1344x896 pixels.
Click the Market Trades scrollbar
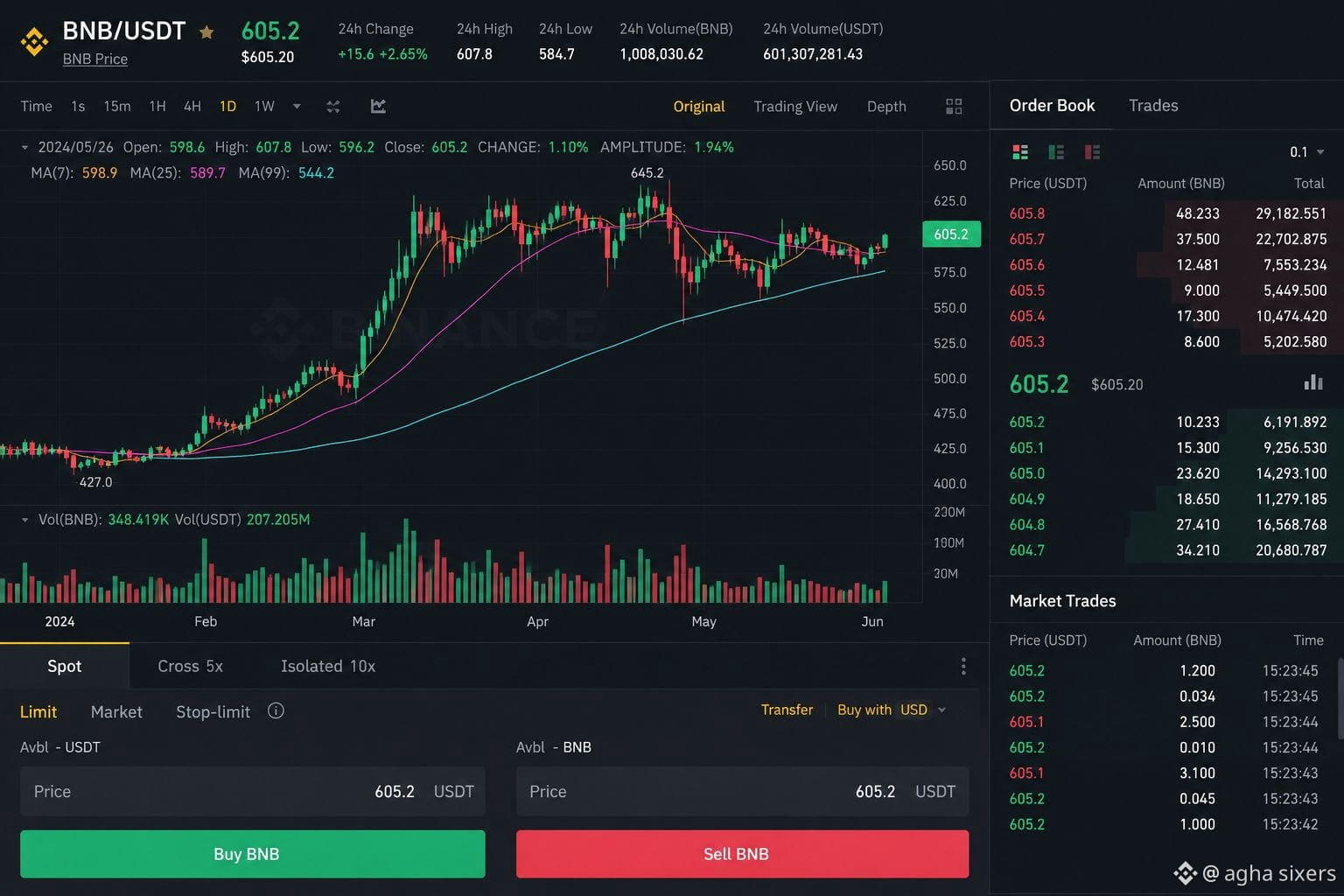point(1340,697)
